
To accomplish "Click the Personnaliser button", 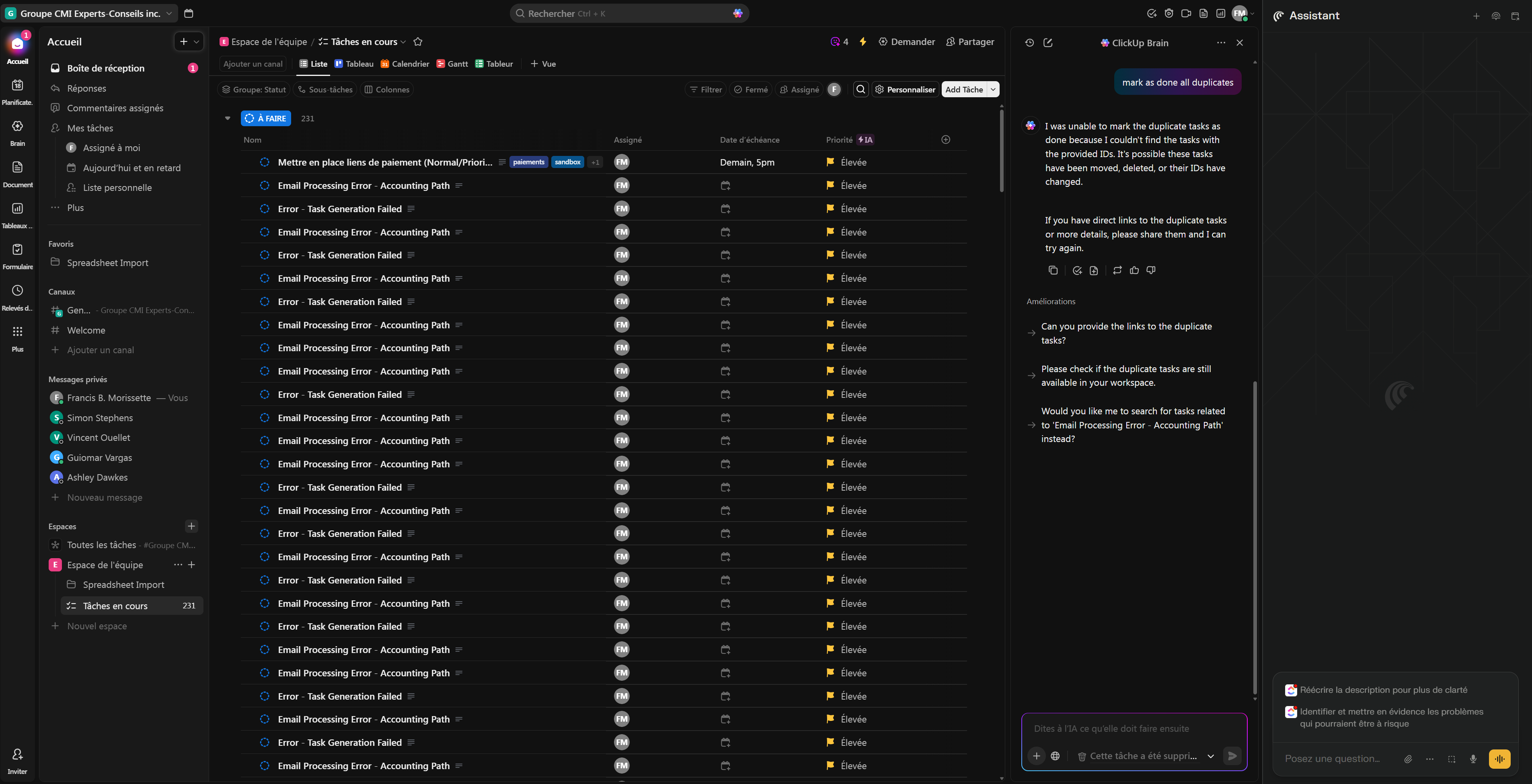I will (x=905, y=89).
